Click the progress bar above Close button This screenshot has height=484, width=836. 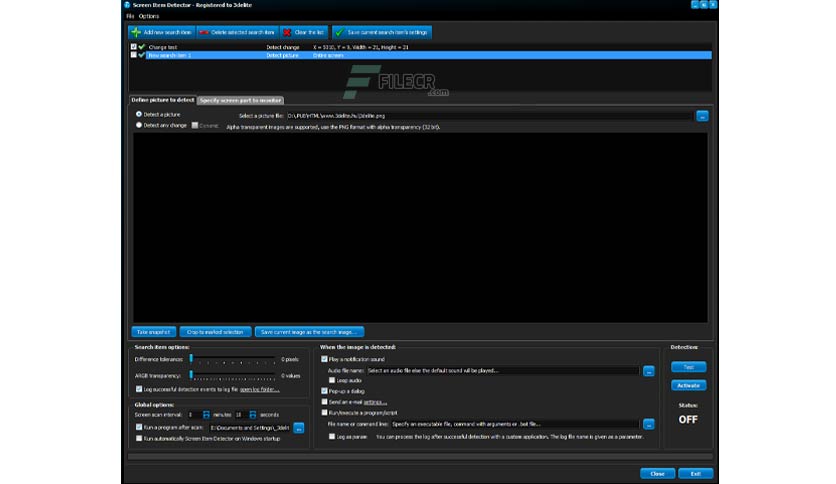(x=420, y=457)
